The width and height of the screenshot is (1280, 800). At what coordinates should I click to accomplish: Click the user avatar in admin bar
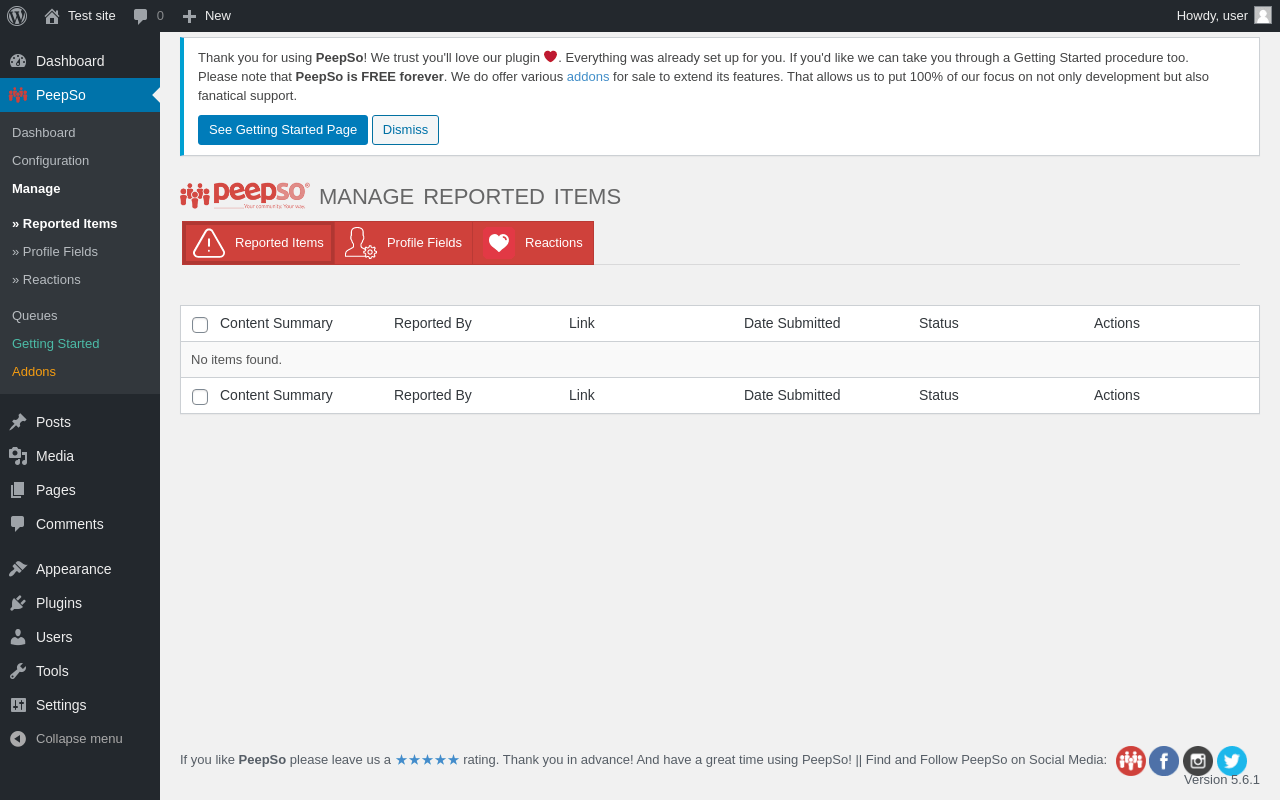(x=1263, y=15)
